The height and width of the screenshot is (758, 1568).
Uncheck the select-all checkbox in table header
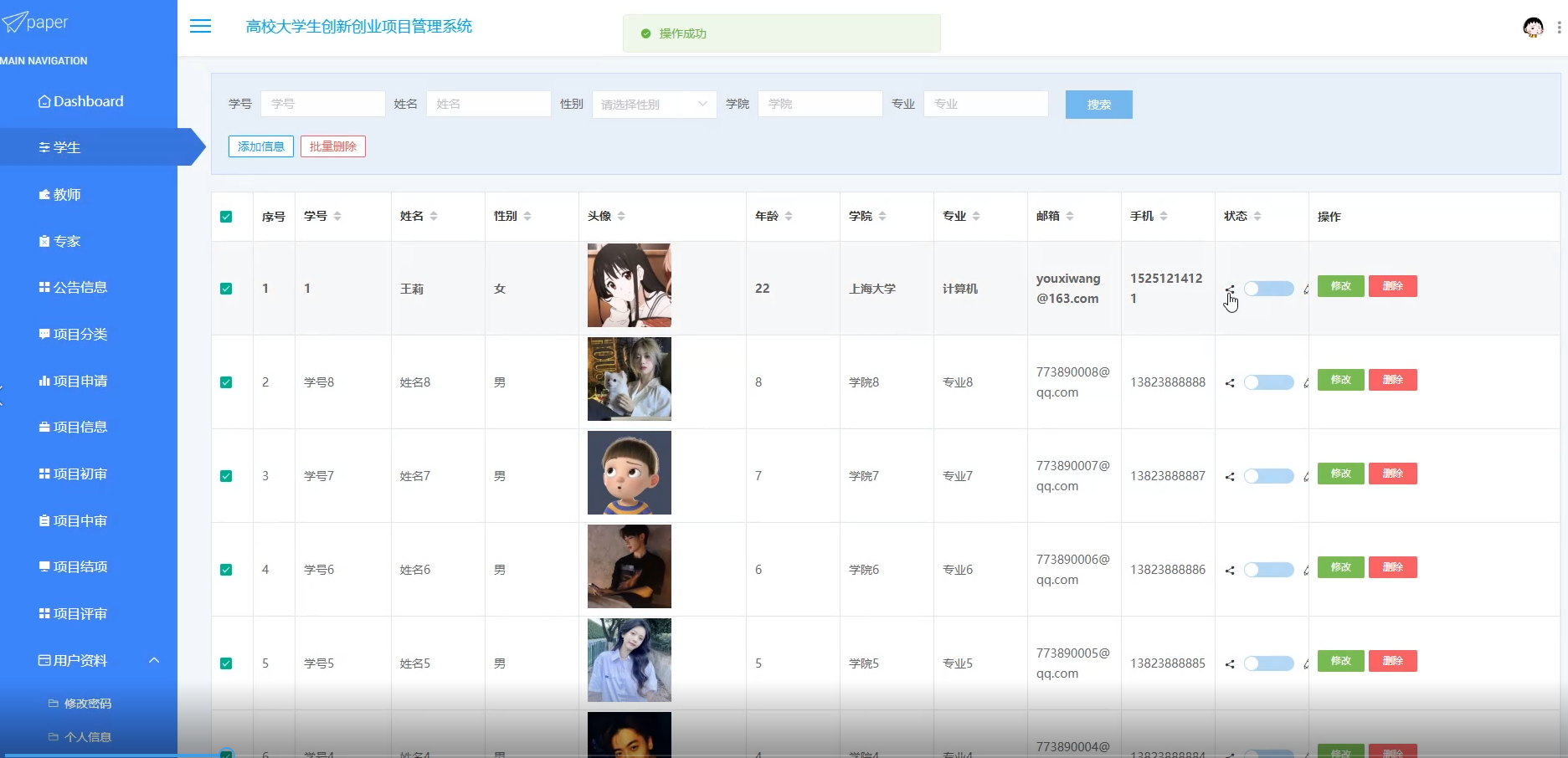pos(226,216)
